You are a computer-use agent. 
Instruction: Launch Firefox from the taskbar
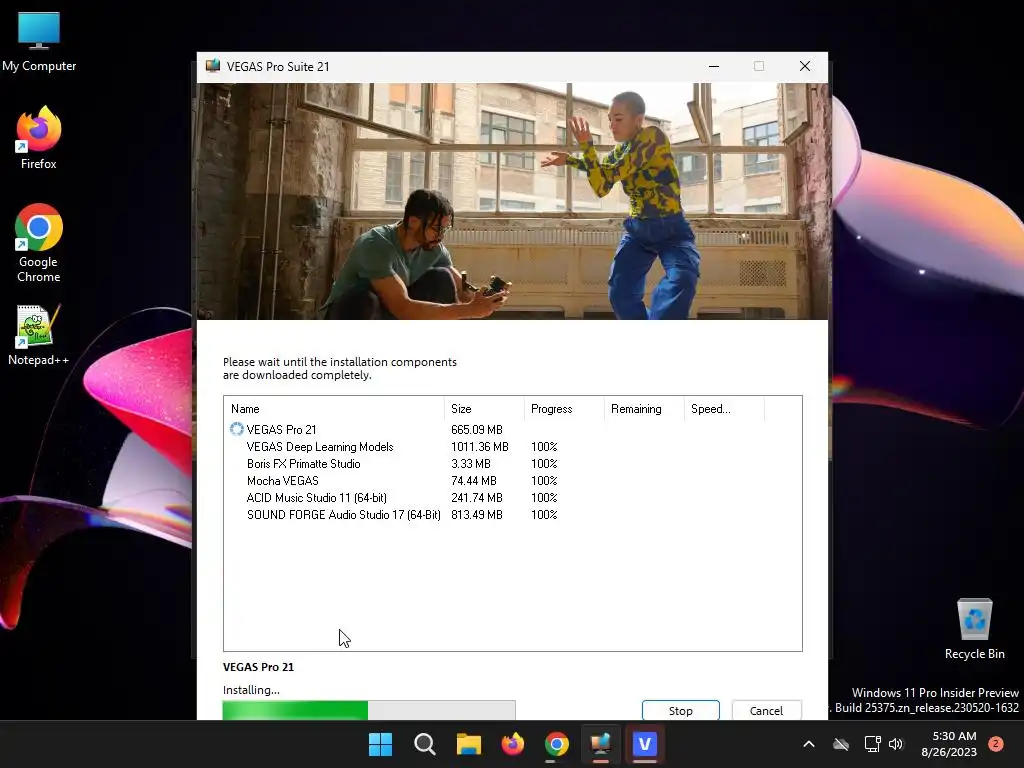(513, 744)
